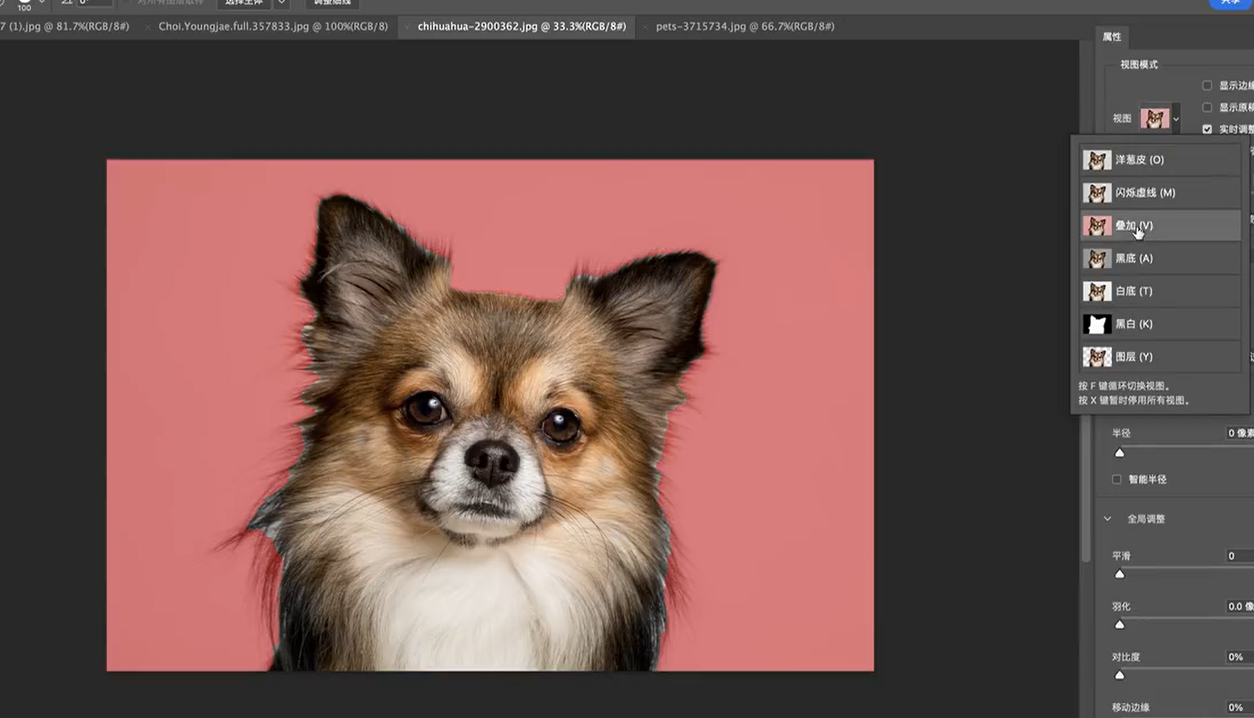1254x718 pixels.
Task: Click the Feather (羽化) slider handle
Action: 1120,625
